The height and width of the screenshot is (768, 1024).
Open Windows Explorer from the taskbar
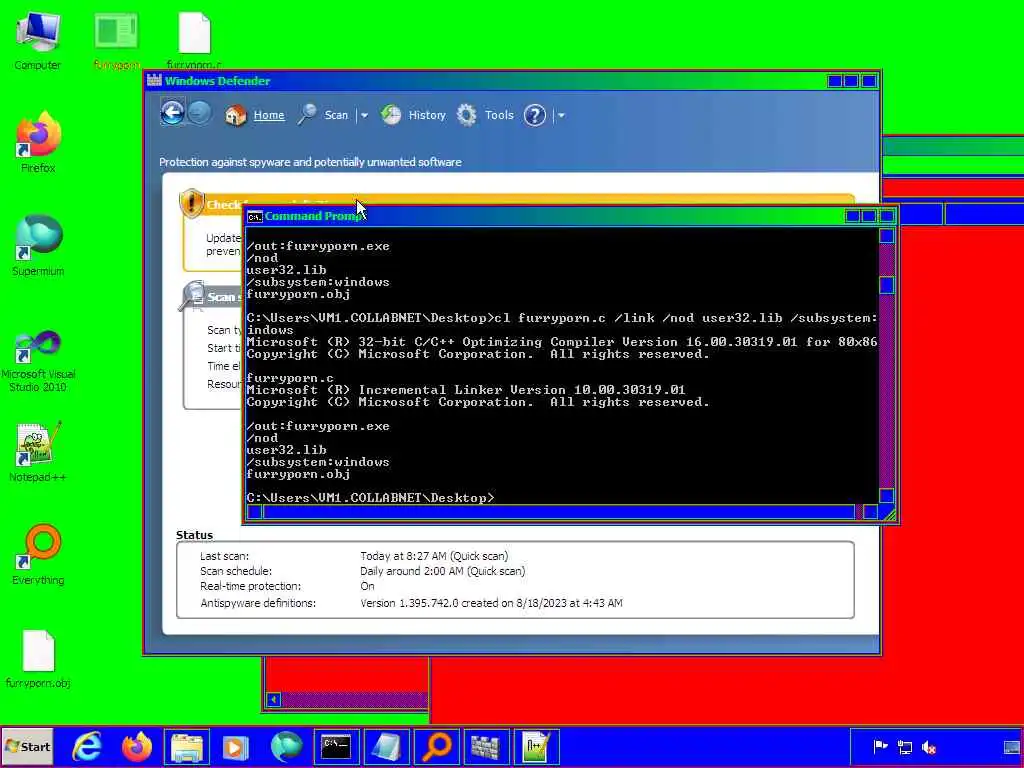click(x=187, y=746)
